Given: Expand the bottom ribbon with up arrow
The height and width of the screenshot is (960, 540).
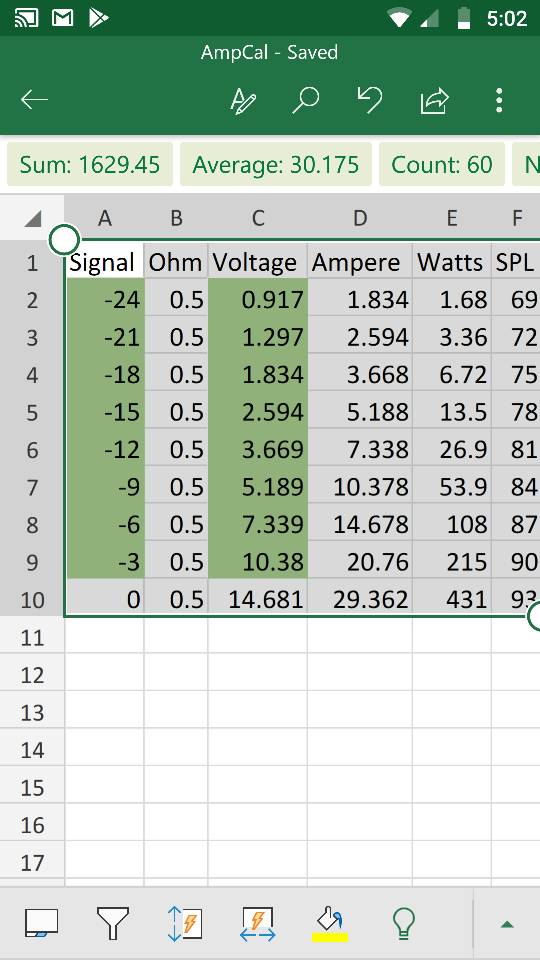Looking at the screenshot, I should 507,924.
